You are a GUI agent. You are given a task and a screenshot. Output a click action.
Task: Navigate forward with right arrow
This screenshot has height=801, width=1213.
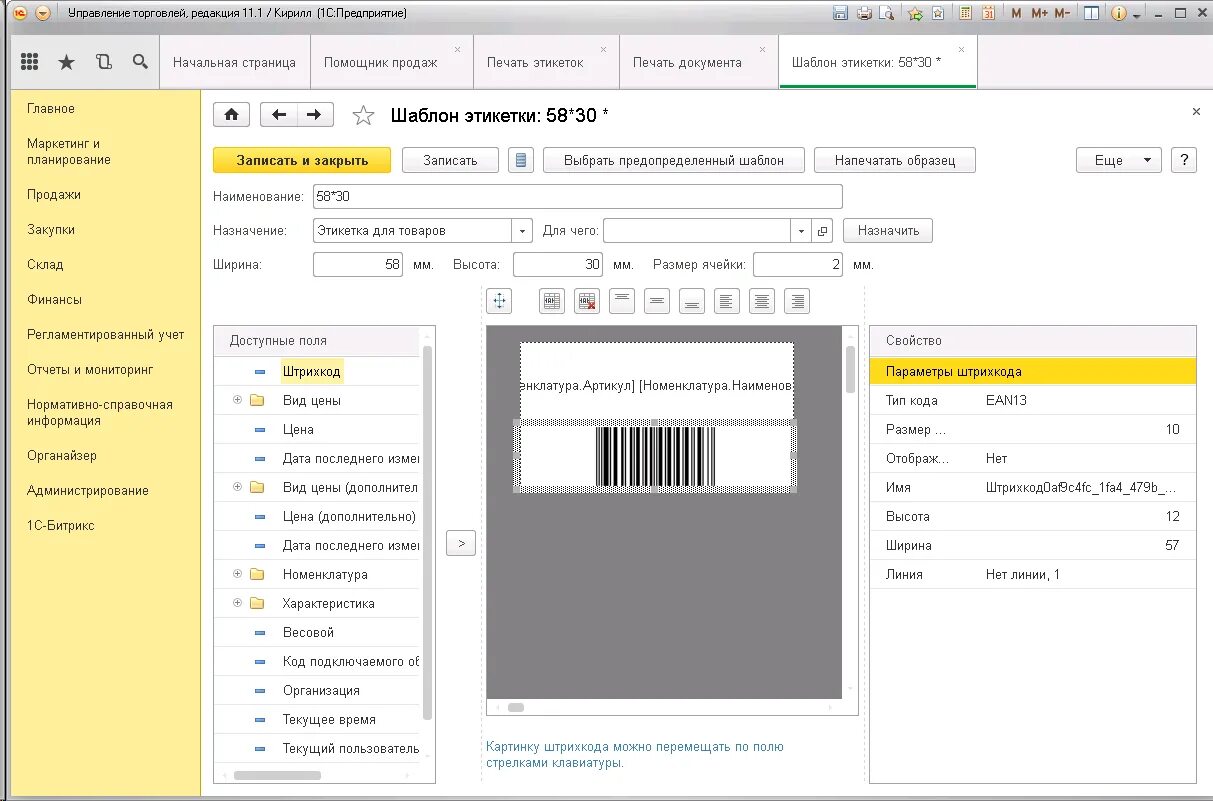314,115
